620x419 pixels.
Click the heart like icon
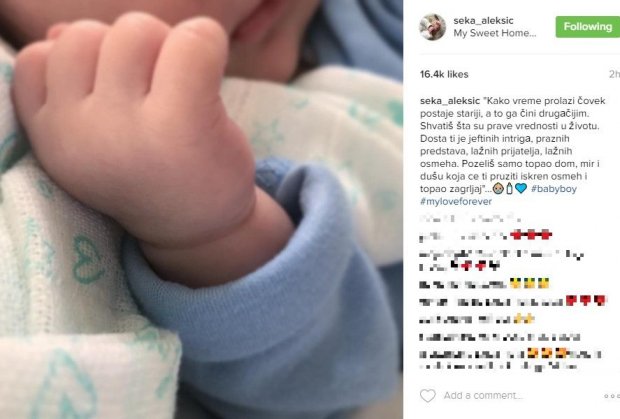pos(427,395)
